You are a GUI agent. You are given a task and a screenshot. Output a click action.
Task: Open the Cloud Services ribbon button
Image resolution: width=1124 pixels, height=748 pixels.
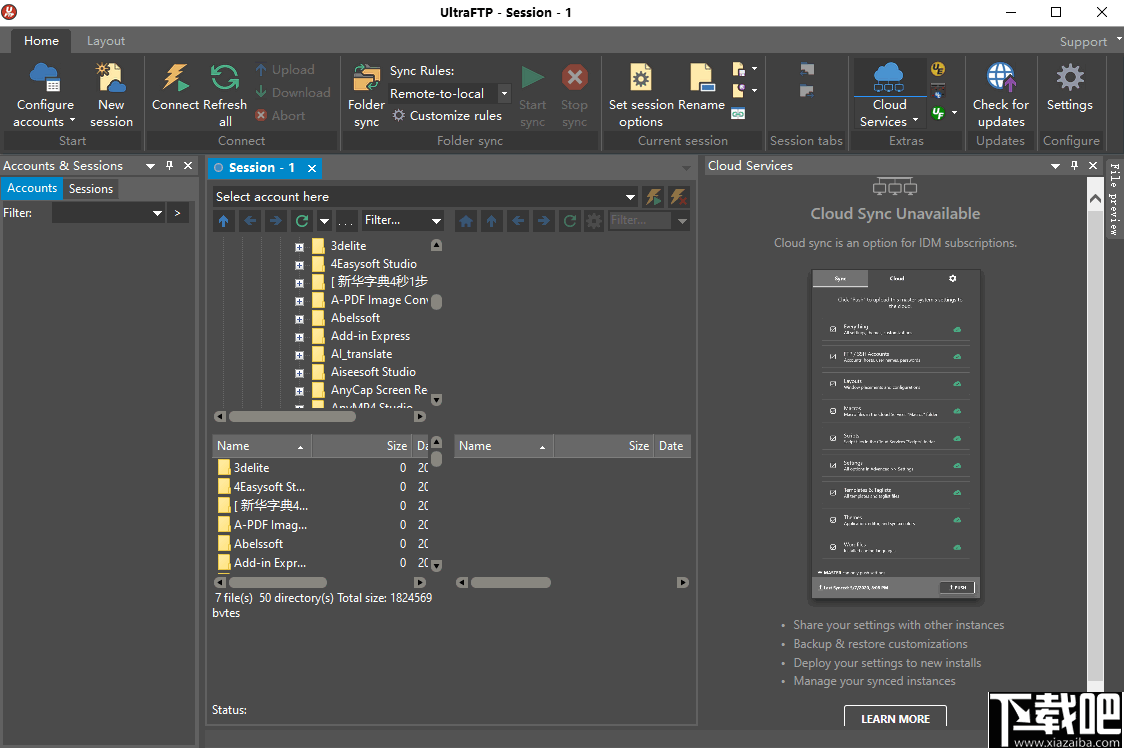point(889,95)
